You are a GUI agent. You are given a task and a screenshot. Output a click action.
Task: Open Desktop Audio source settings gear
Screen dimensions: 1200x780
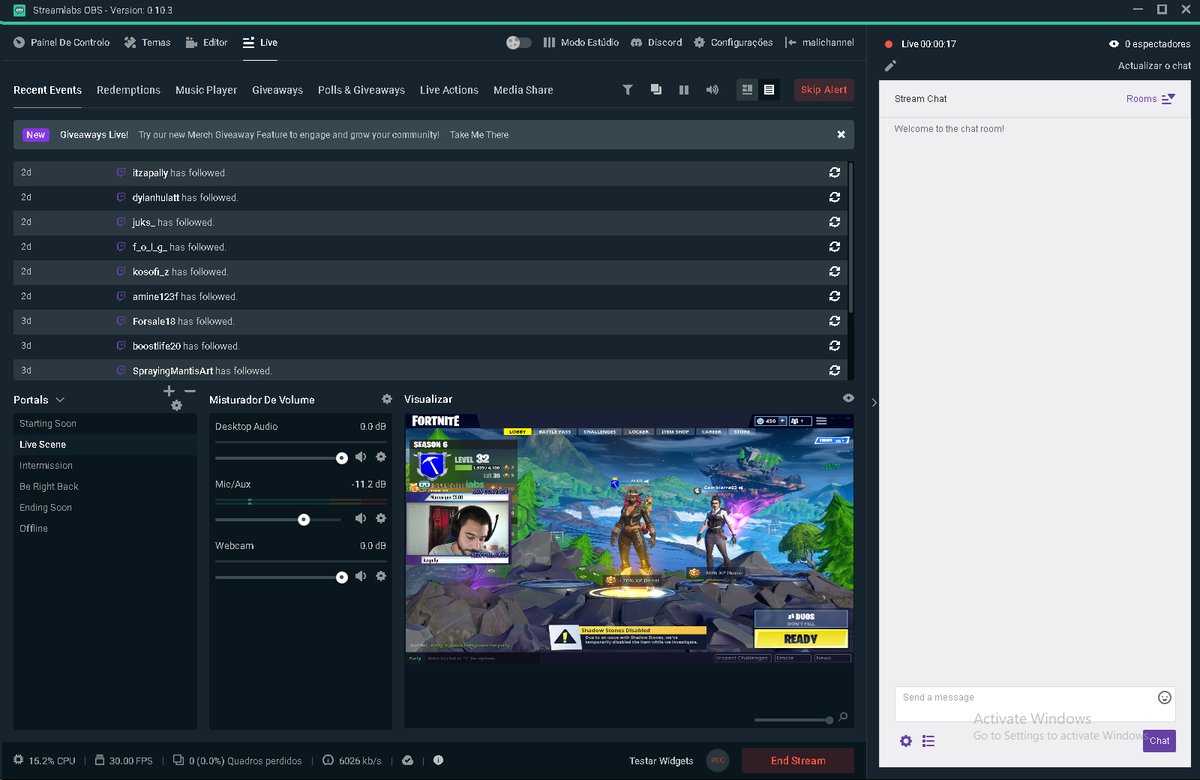381,457
